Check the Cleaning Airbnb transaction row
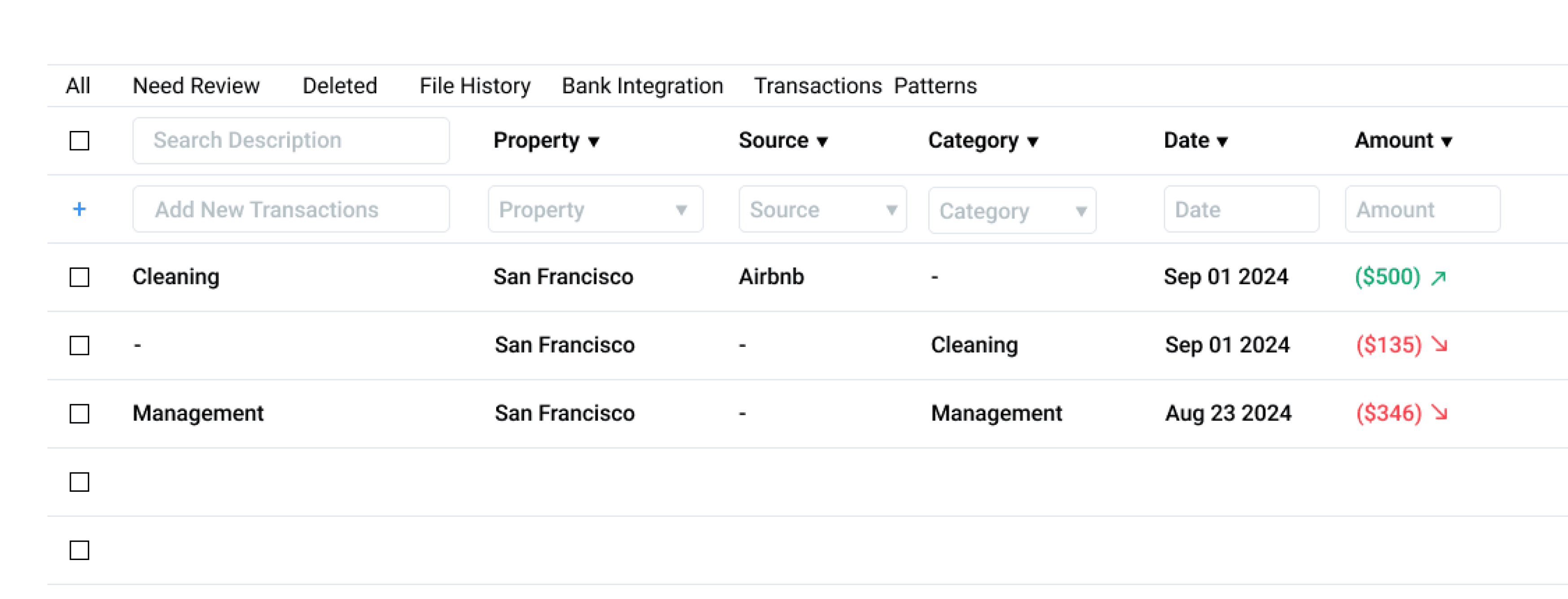The height and width of the screenshot is (599, 1568). (x=79, y=277)
